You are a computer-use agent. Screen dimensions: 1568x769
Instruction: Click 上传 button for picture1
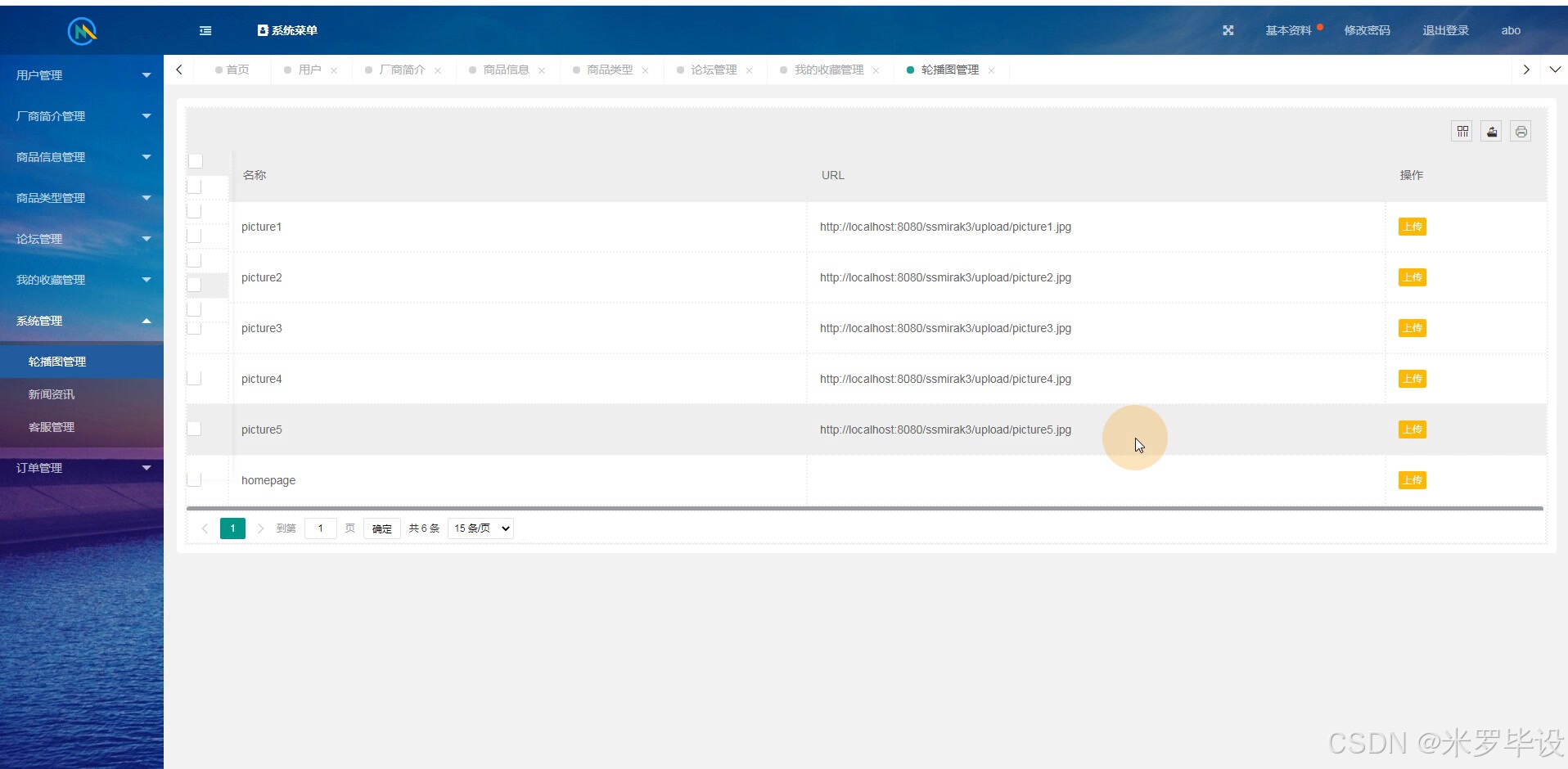pyautogui.click(x=1413, y=227)
